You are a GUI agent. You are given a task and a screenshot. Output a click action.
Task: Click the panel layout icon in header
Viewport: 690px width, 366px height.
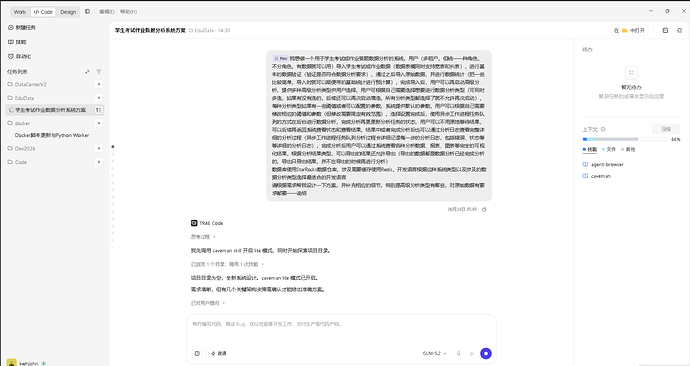point(665,30)
